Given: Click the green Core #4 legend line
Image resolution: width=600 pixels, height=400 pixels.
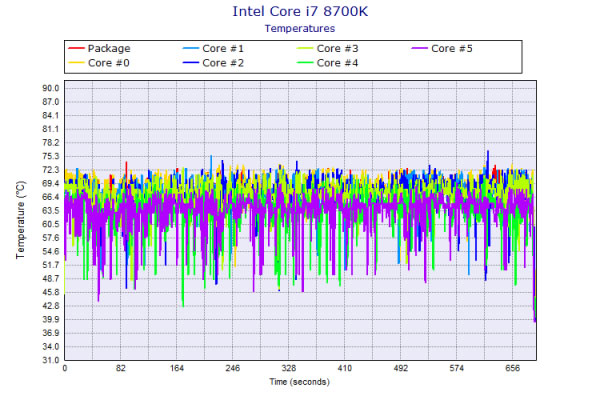Looking at the screenshot, I should click(x=305, y=63).
